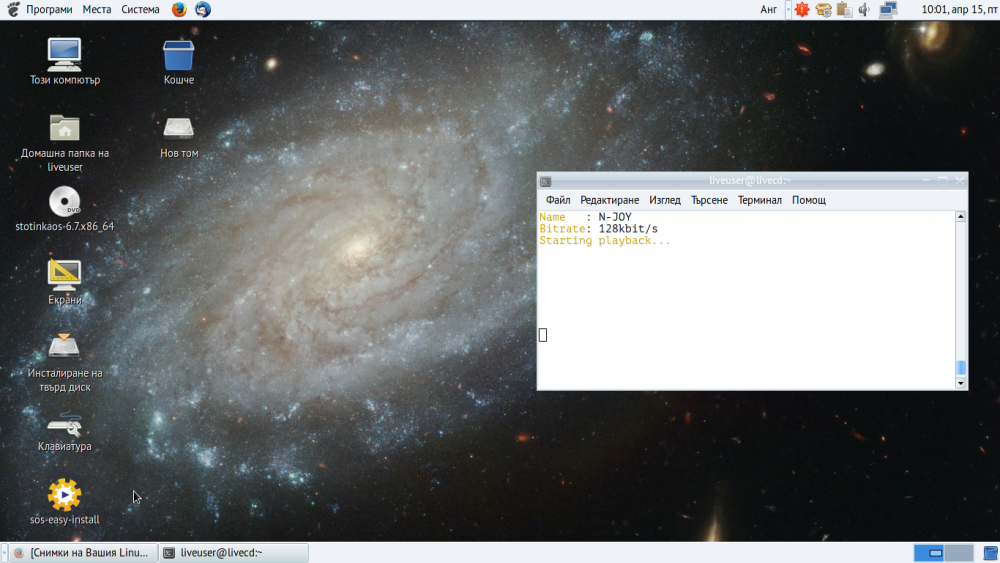Open the terminal's "Изглед" menu
Viewport: 1000px width, 563px height.
click(x=665, y=200)
